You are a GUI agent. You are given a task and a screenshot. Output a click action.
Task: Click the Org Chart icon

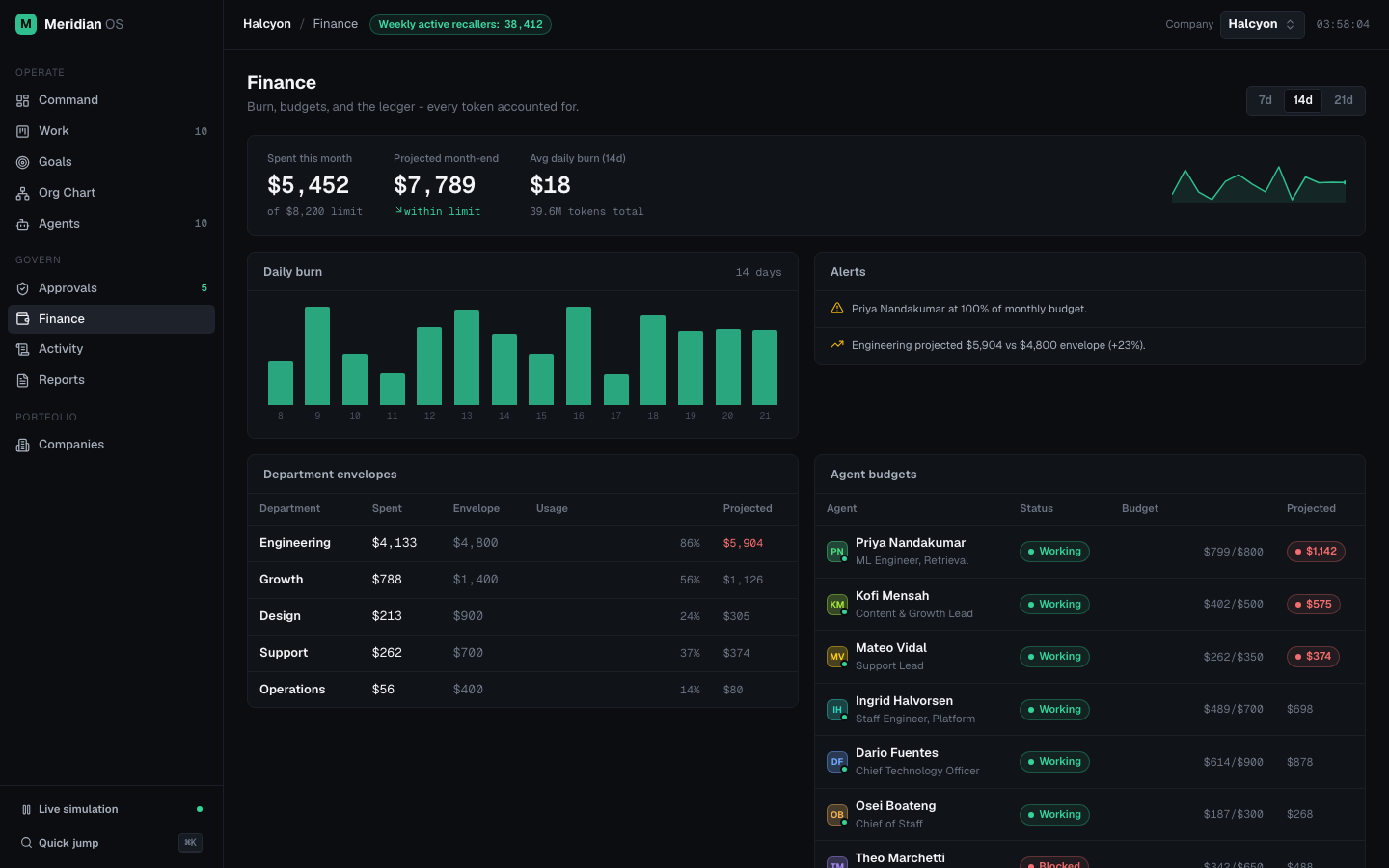(x=22, y=193)
